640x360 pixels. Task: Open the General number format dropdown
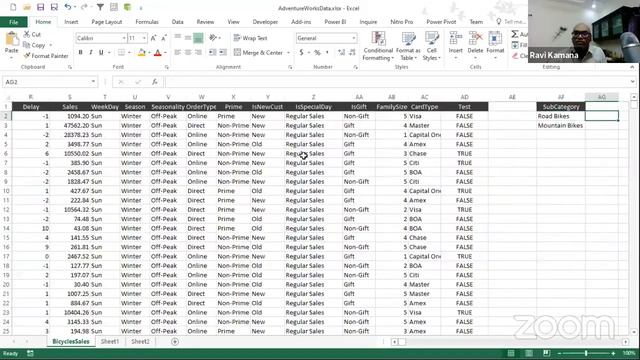353,38
